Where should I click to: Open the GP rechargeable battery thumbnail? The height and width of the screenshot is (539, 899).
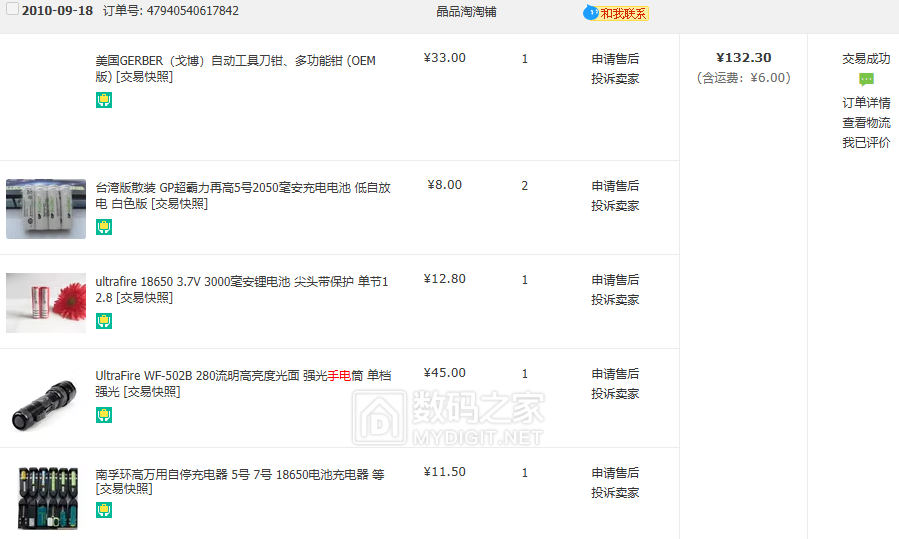[46, 208]
